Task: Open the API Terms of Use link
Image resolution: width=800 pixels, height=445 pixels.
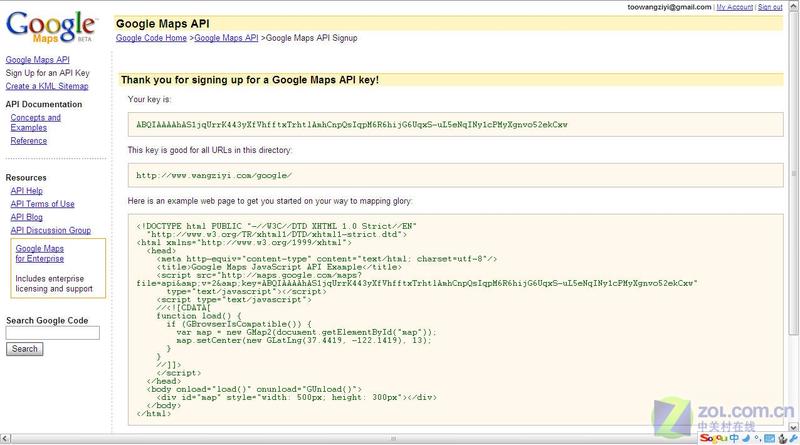Action: pos(42,204)
